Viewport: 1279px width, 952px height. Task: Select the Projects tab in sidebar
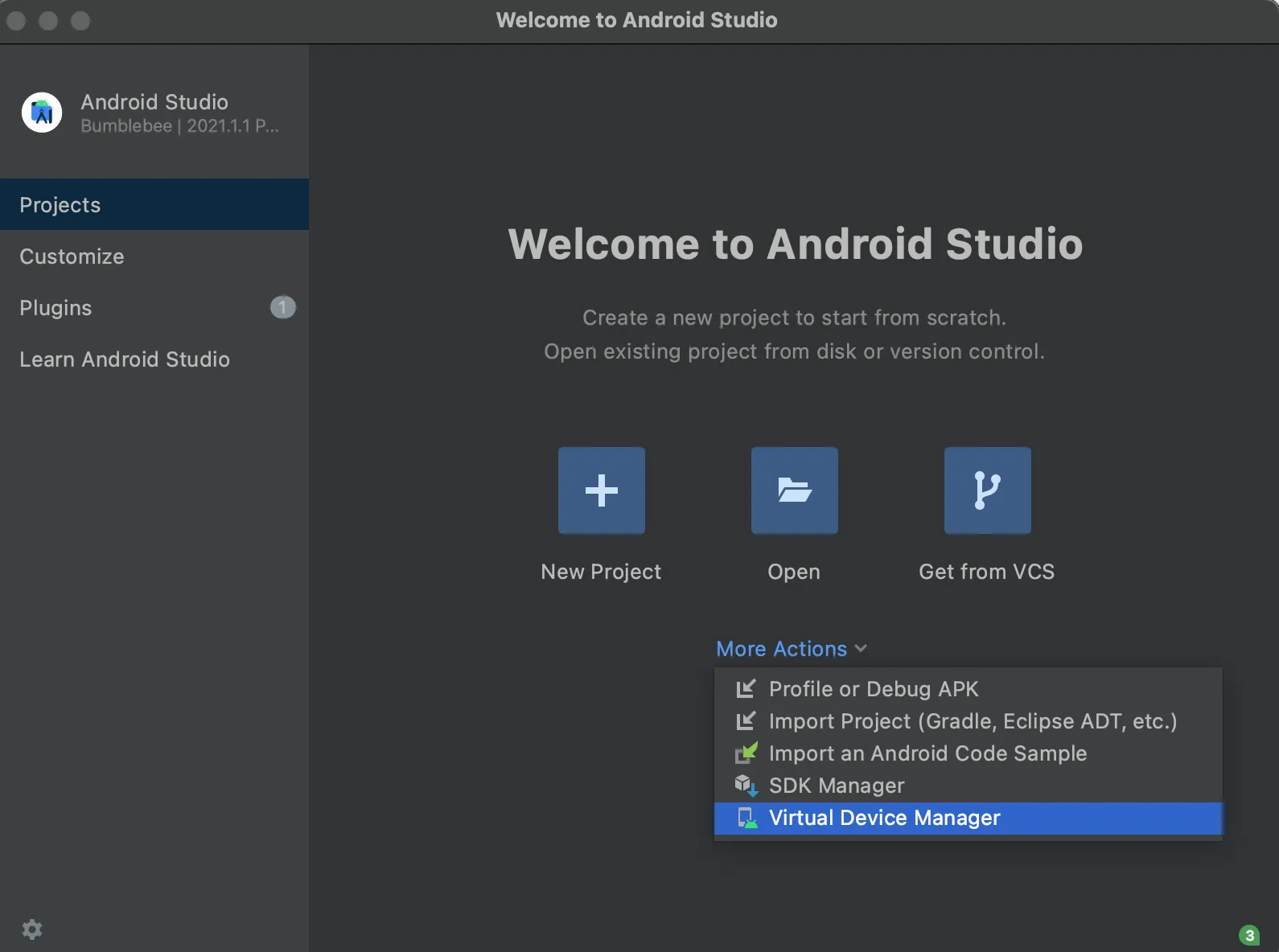[154, 205]
